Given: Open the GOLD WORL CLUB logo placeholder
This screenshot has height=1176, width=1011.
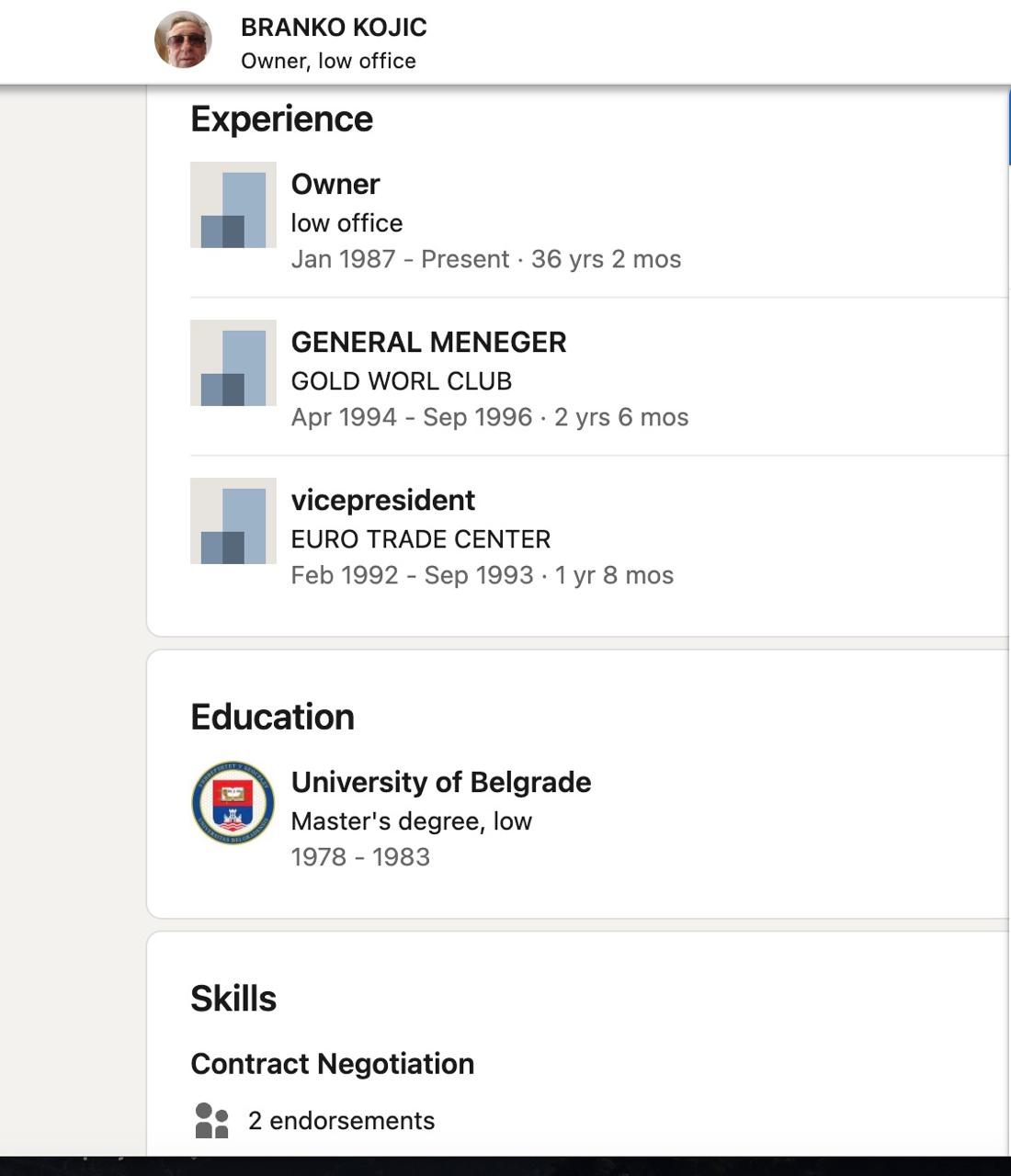Looking at the screenshot, I should pos(233,363).
